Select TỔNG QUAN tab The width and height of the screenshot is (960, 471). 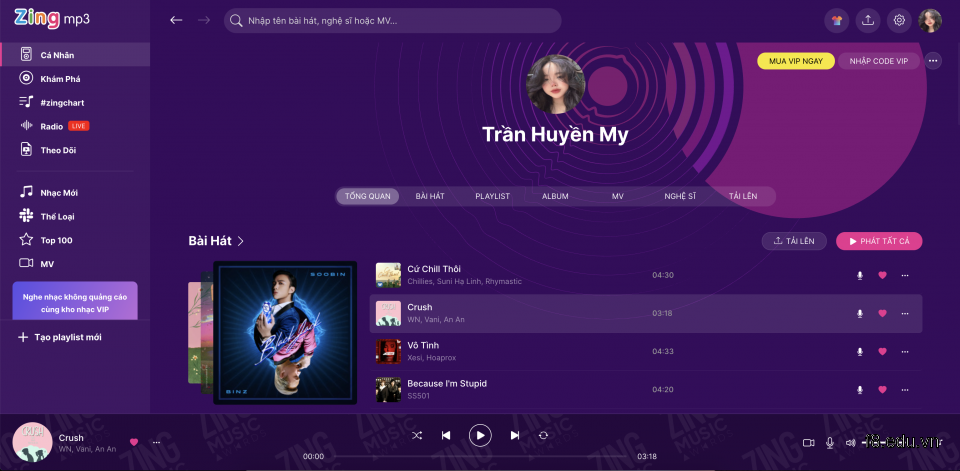tap(367, 197)
